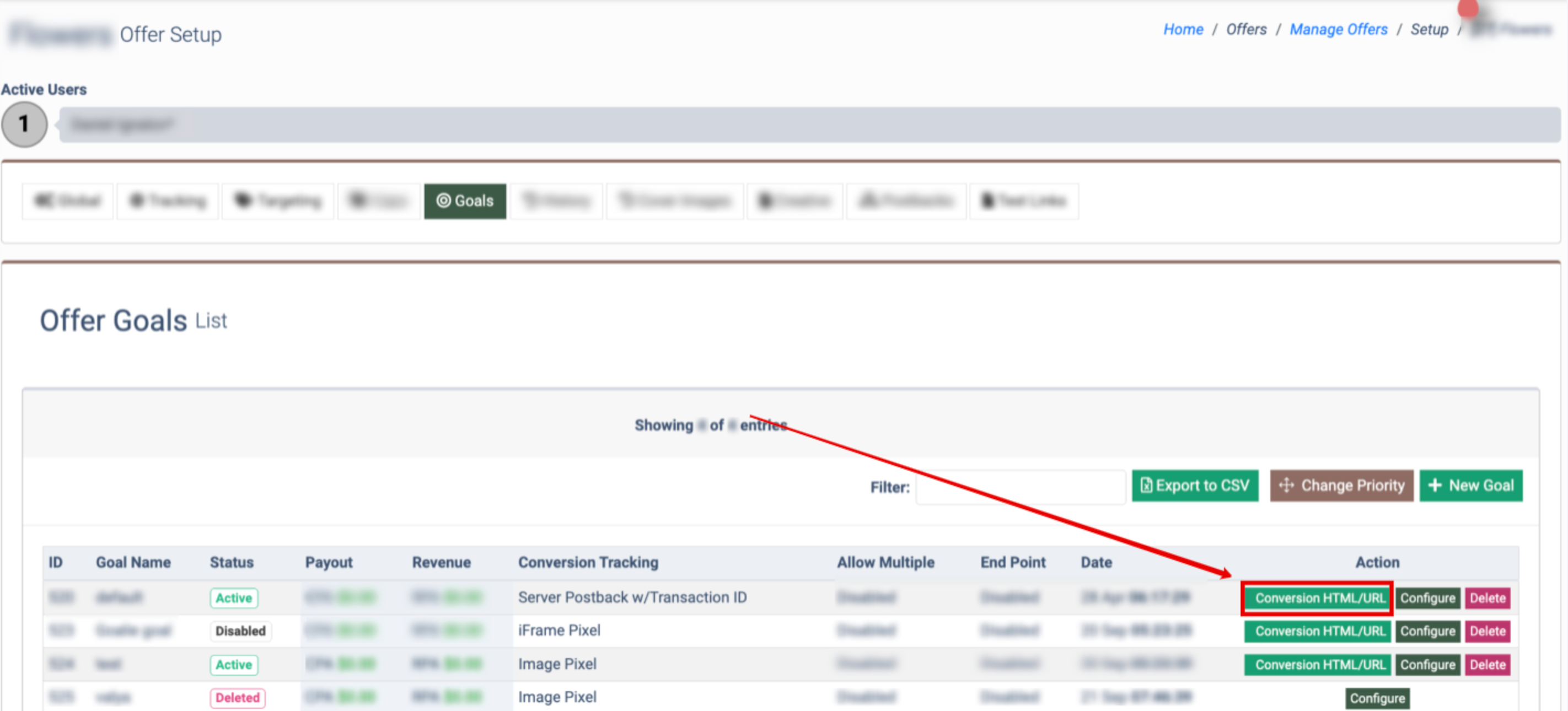The image size is (1568, 711).
Task: Switch to the Tracking tab
Action: pos(168,201)
